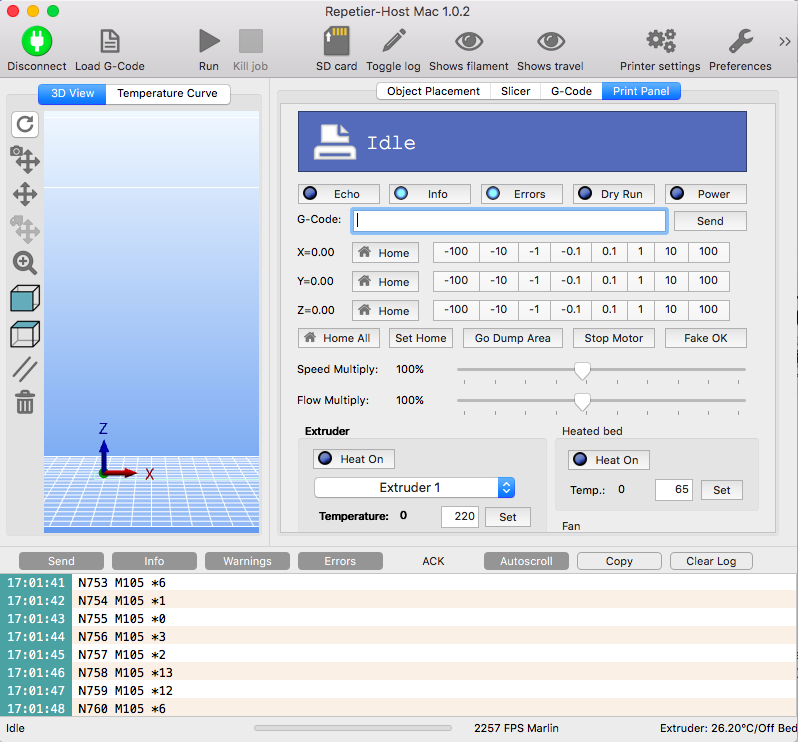Click the Set Home button

tap(421, 338)
